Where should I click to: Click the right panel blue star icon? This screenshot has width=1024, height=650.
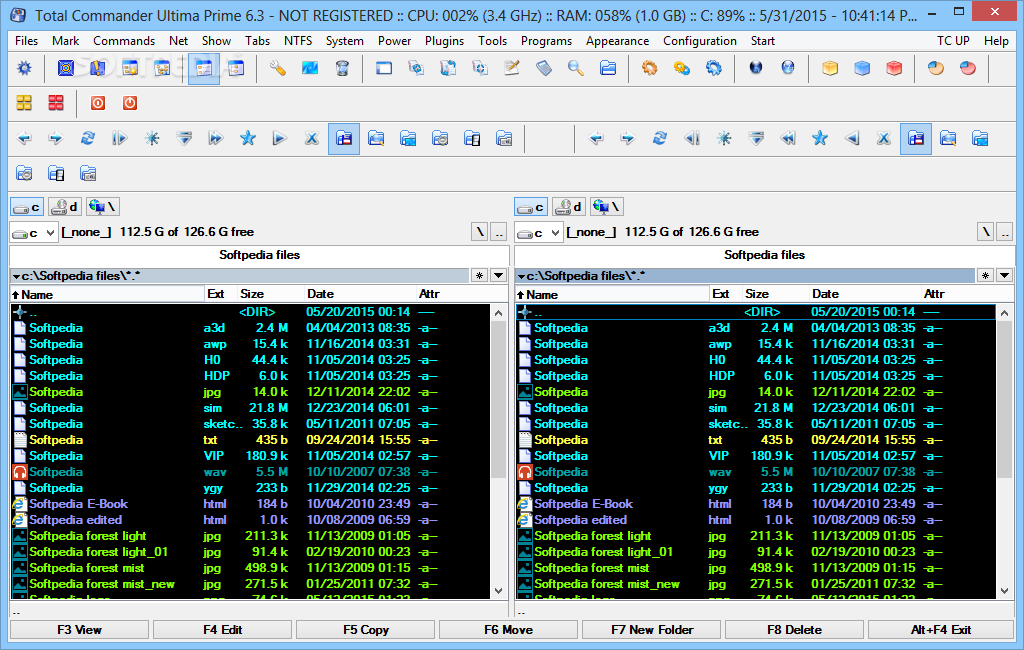click(820, 138)
